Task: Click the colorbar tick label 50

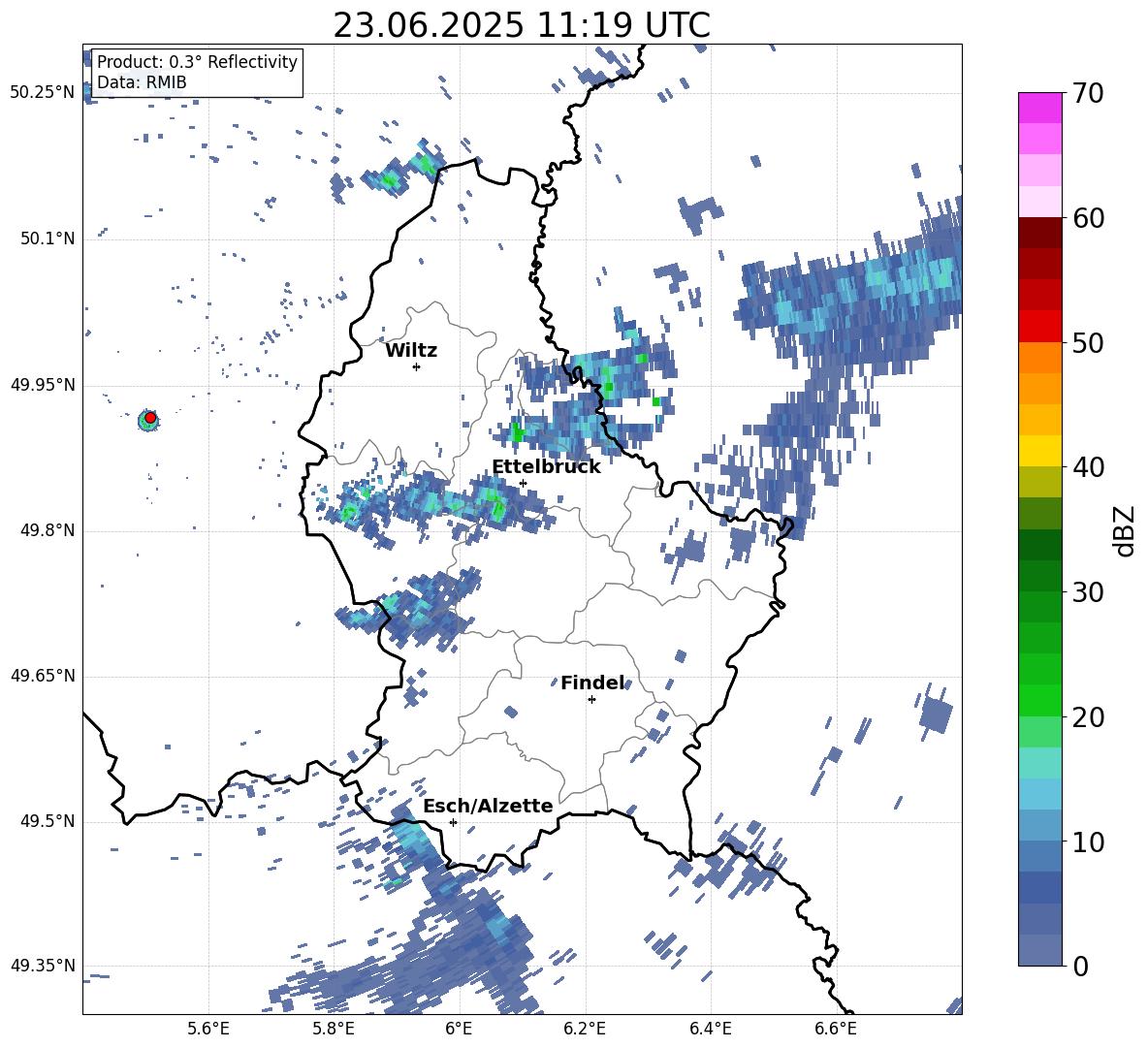Action: point(1087,342)
